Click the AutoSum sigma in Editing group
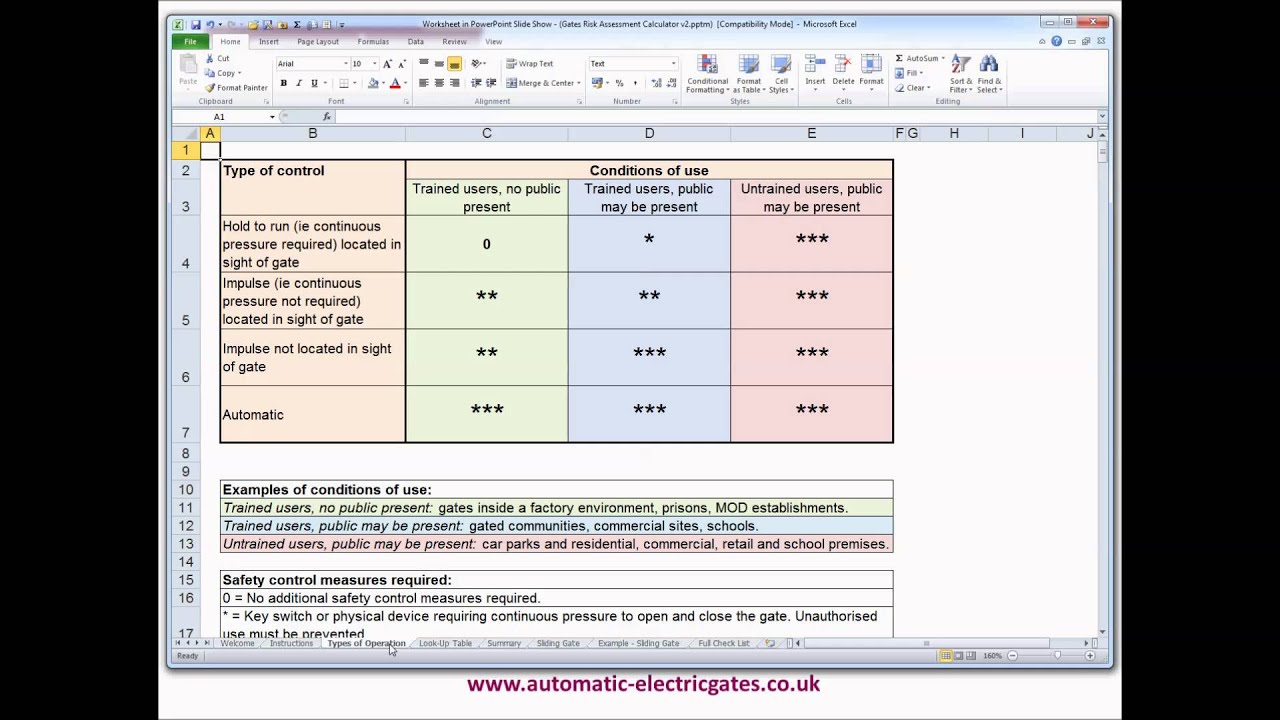 pos(899,59)
